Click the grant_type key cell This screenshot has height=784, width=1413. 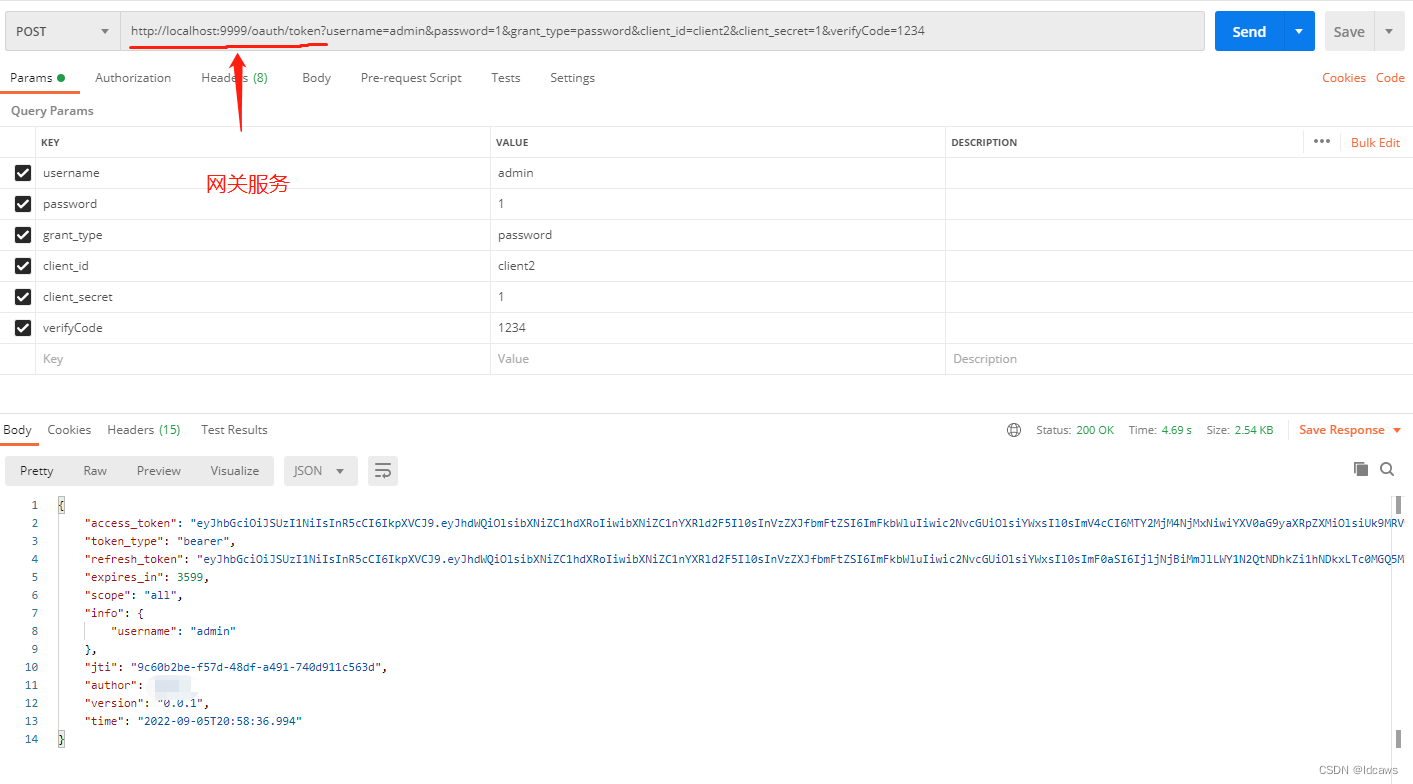coord(262,235)
